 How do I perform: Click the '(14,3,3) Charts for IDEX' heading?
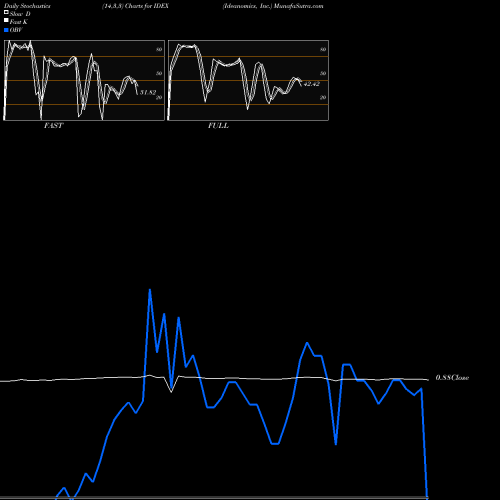click(136, 6)
